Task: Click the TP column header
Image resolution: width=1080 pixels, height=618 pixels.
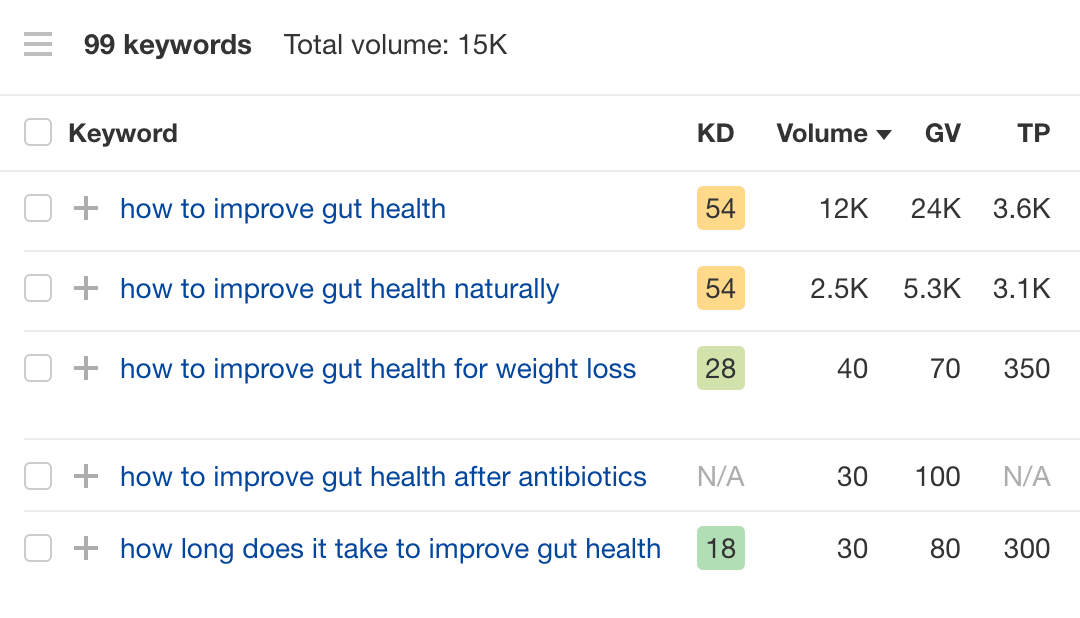Action: [x=1033, y=134]
